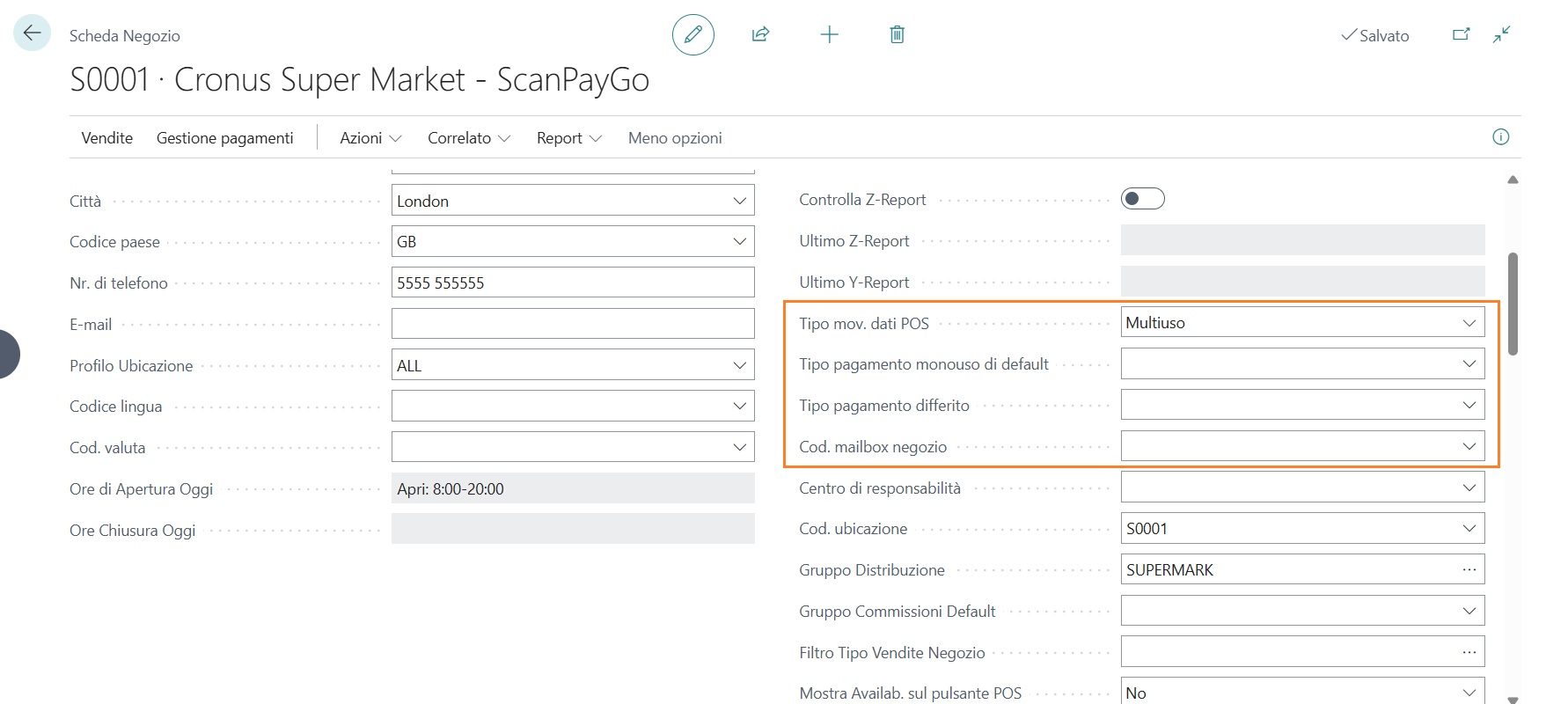Open Tipo mov. dati POS dropdown
This screenshot has height=704, width=1568.
coord(1469,323)
